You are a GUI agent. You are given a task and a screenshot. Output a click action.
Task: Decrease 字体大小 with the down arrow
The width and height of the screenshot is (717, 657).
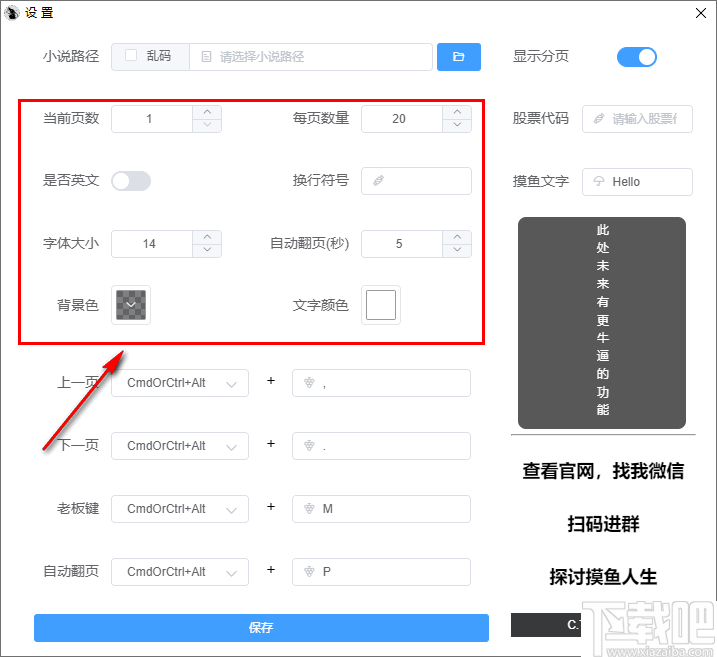pyautogui.click(x=207, y=250)
